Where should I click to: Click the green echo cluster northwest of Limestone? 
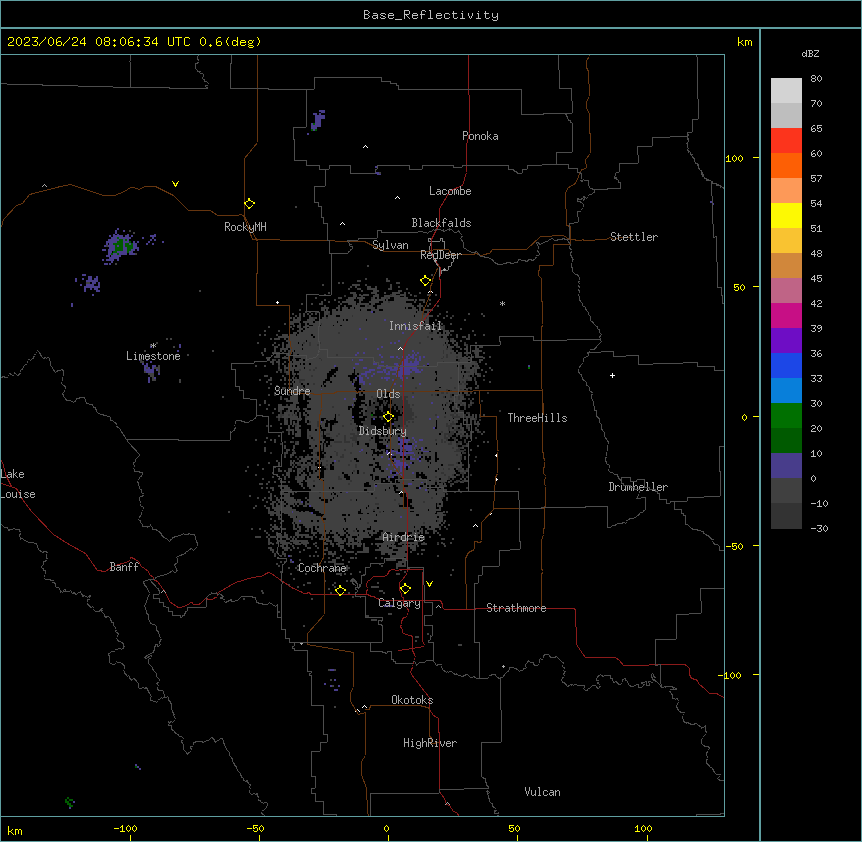tap(120, 246)
